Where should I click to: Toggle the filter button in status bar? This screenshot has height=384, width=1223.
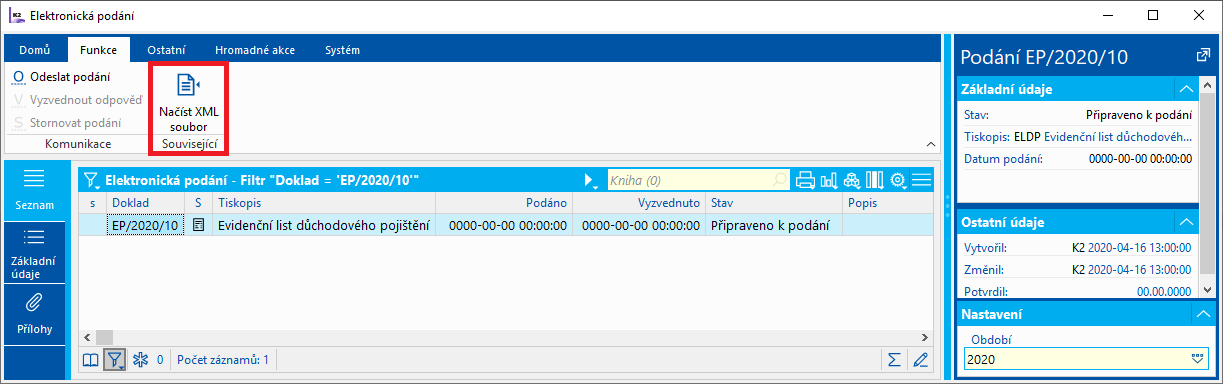tap(116, 359)
